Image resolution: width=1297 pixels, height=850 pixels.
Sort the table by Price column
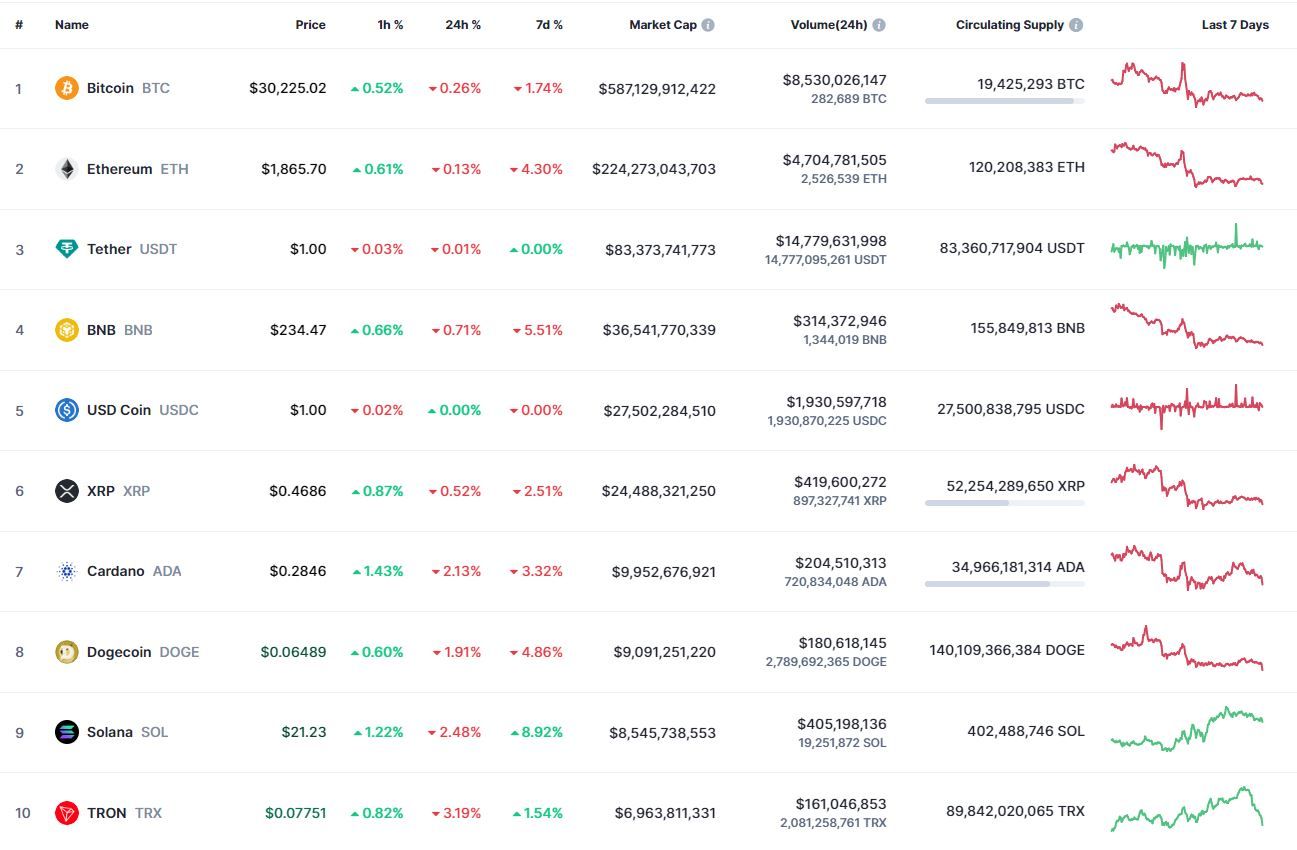[x=310, y=25]
